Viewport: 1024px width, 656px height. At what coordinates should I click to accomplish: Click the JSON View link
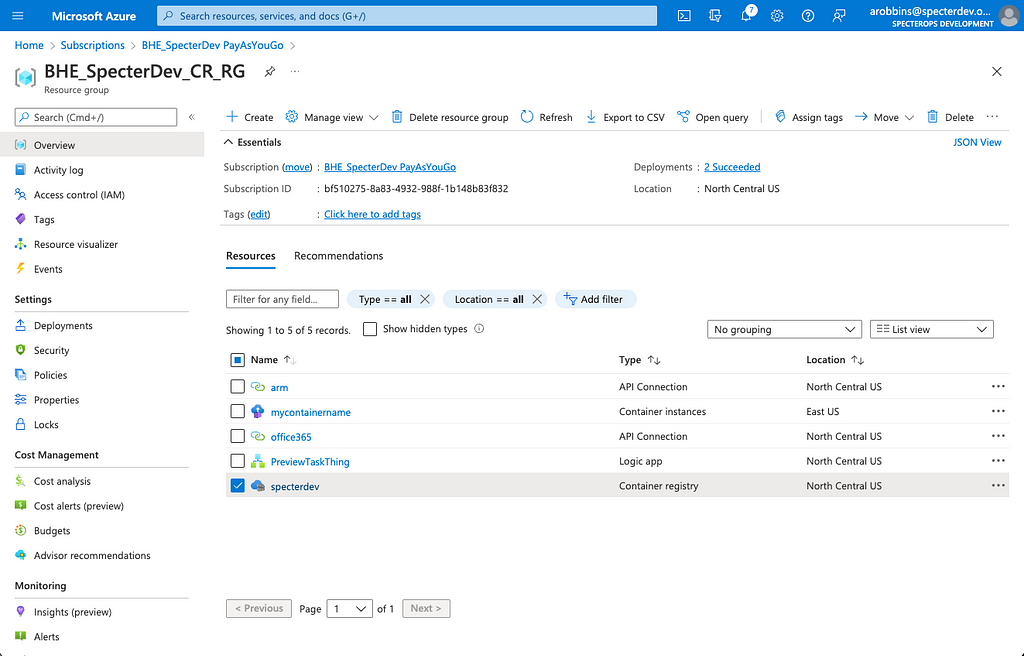977,142
